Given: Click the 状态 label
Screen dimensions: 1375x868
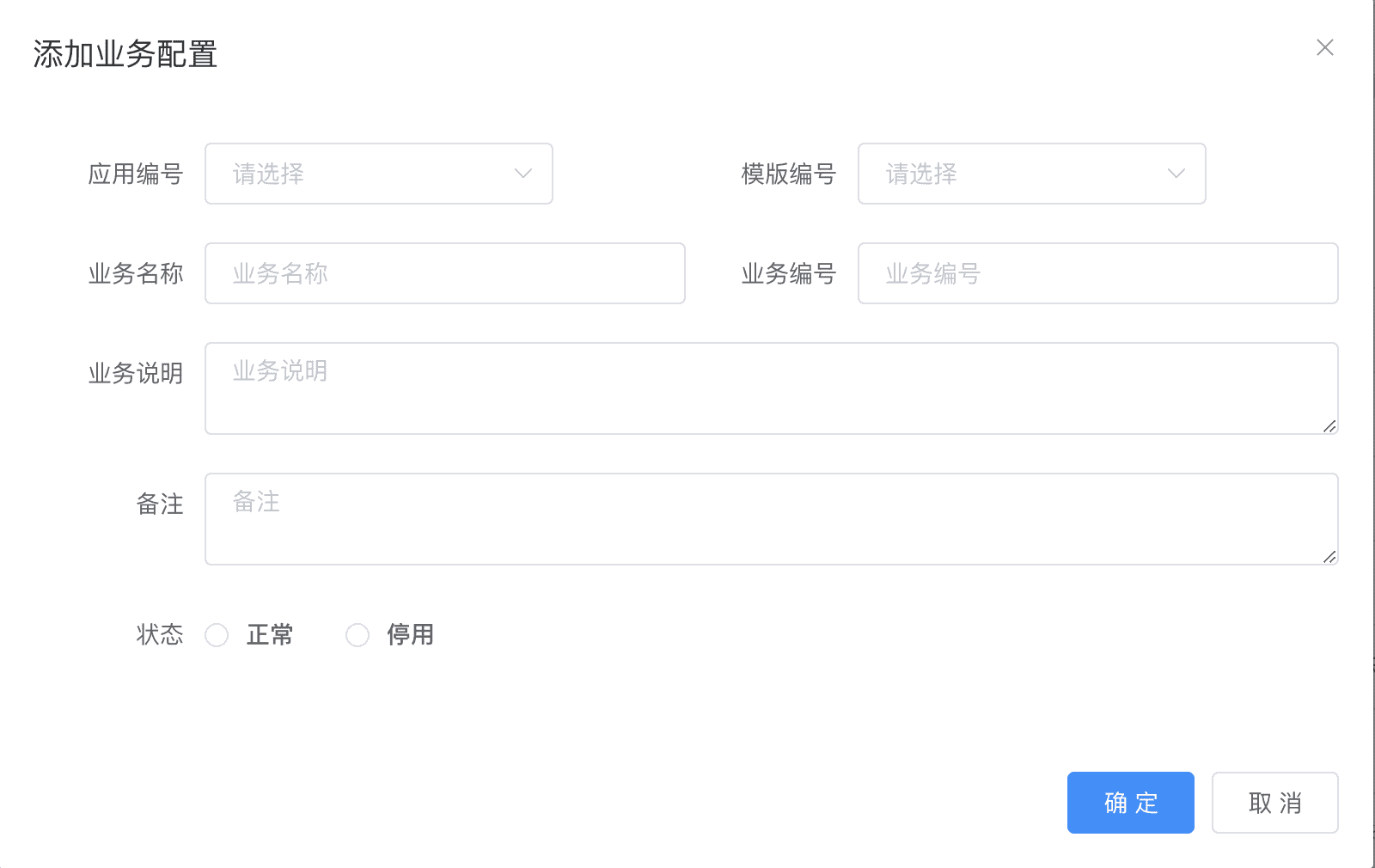Looking at the screenshot, I should click(x=160, y=634).
